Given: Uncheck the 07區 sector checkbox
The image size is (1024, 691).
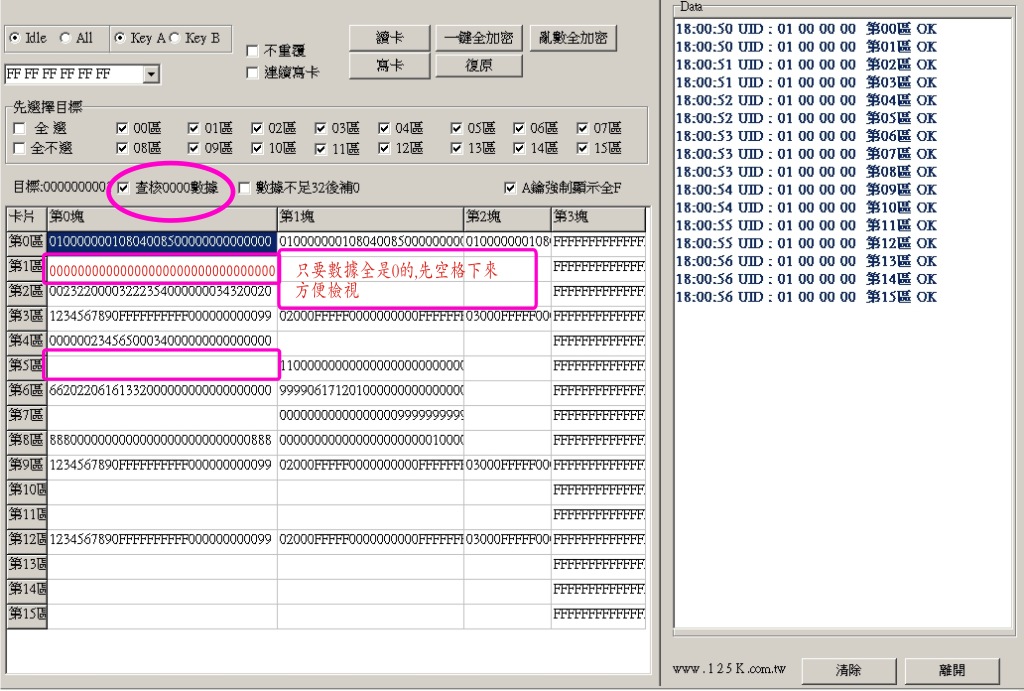Looking at the screenshot, I should [583, 128].
